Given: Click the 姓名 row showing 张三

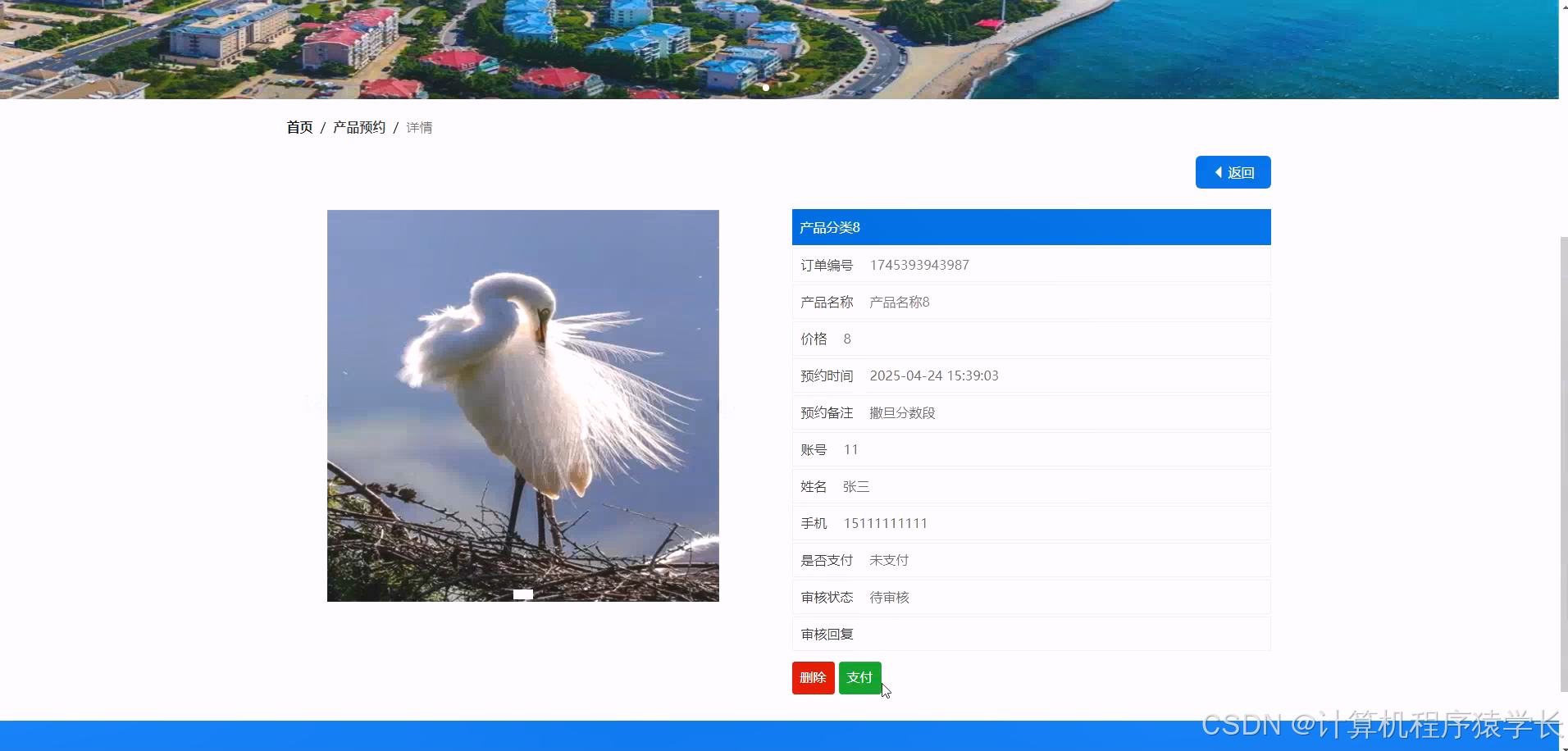Looking at the screenshot, I should pyautogui.click(x=855, y=486).
